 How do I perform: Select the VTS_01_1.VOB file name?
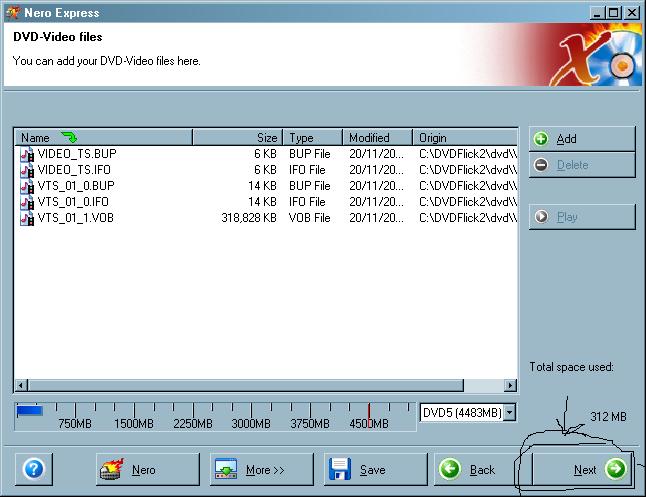(x=75, y=218)
